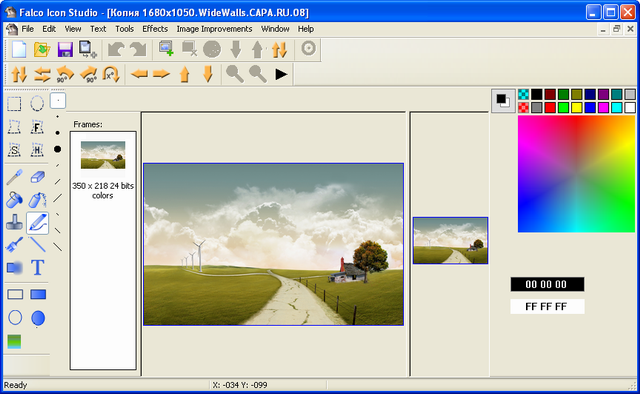The height and width of the screenshot is (394, 640).
Task: Rotate image with the custom angle icon
Action: tap(111, 74)
